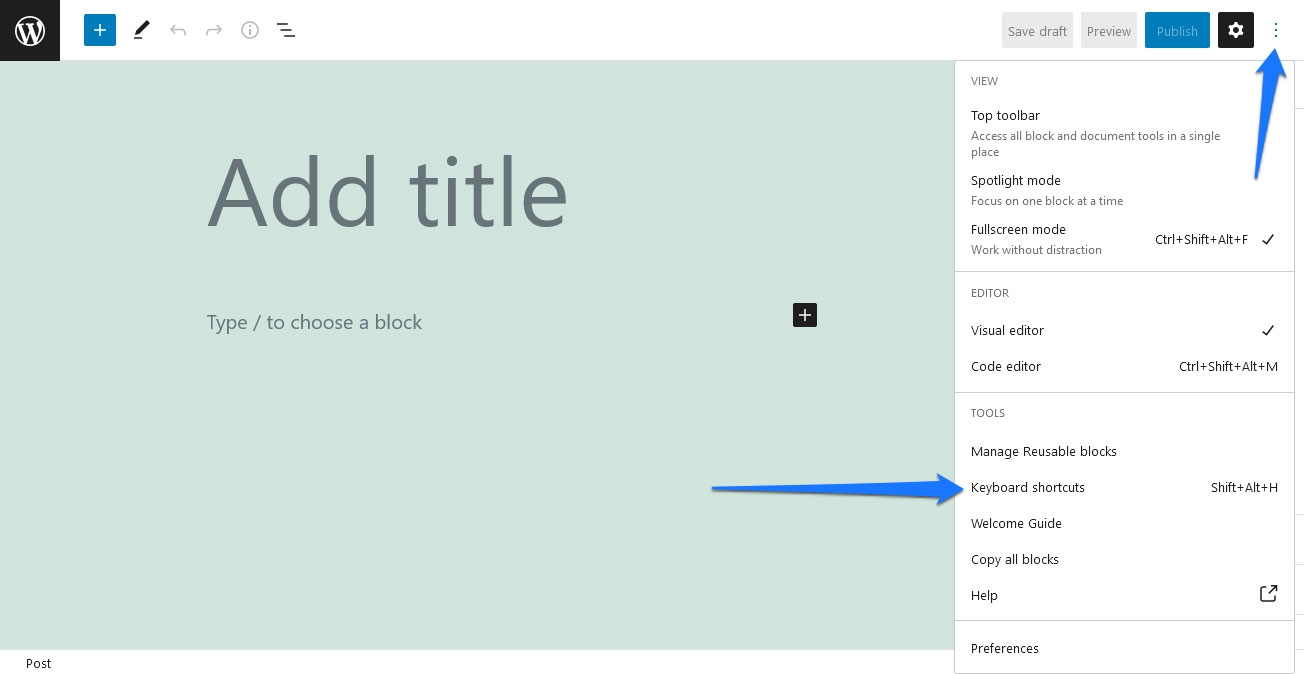Switch to Code editor
This screenshot has height=674, width=1304.
pyautogui.click(x=1124, y=366)
